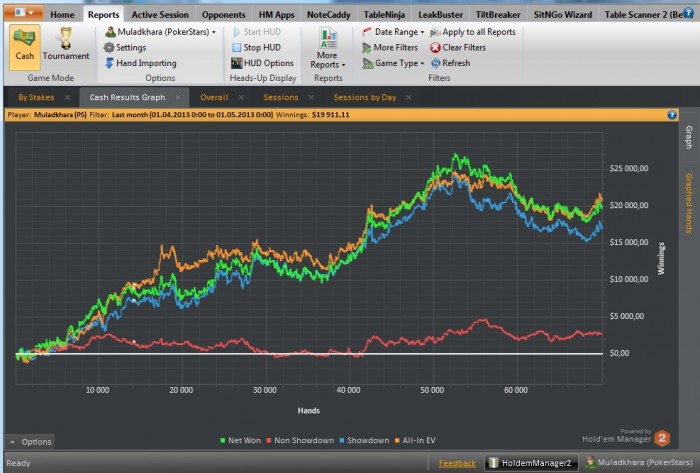Open Game Type dropdown
This screenshot has width=700, height=473.
click(x=393, y=63)
